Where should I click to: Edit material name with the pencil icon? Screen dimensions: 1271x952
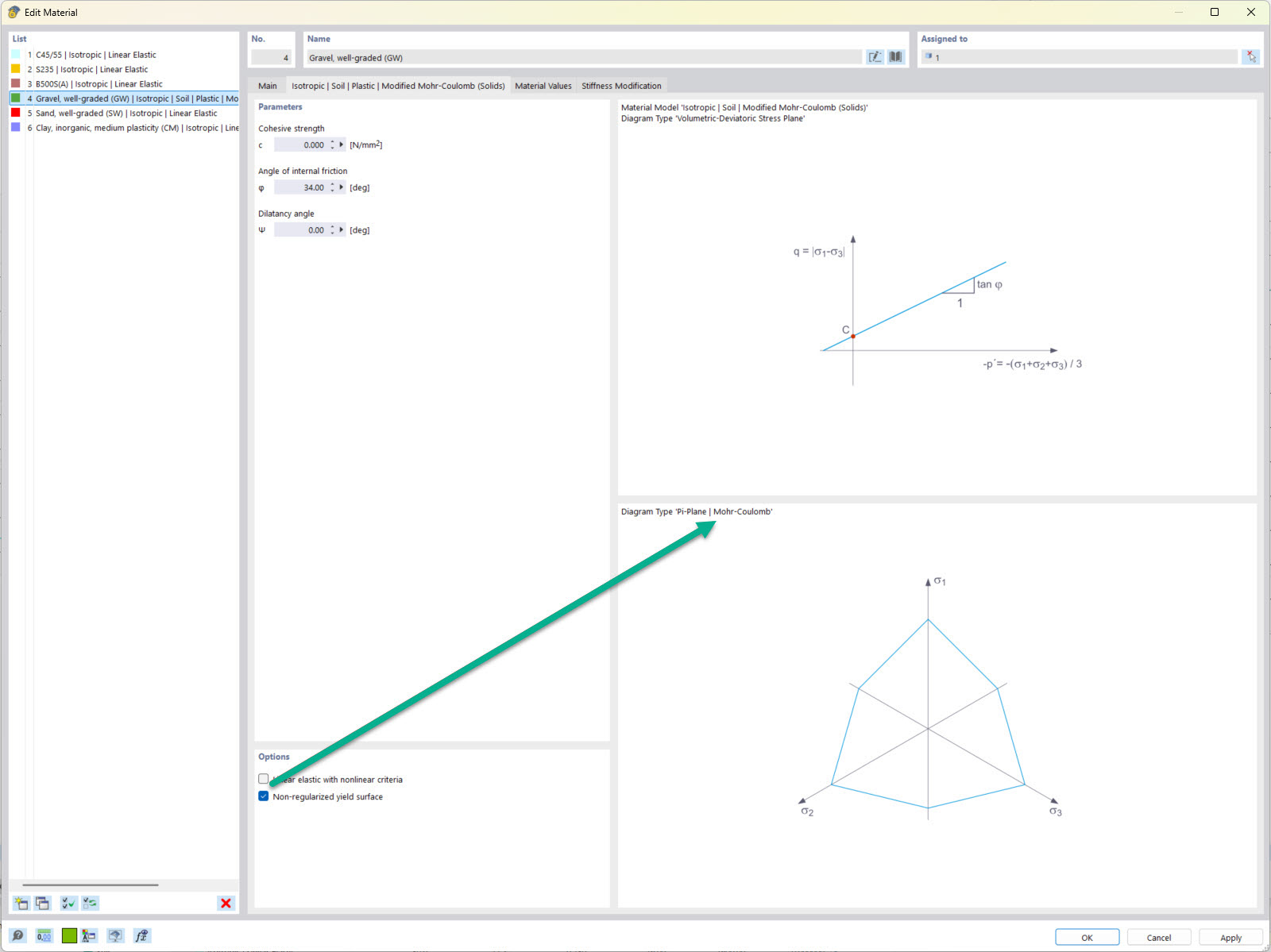point(874,56)
